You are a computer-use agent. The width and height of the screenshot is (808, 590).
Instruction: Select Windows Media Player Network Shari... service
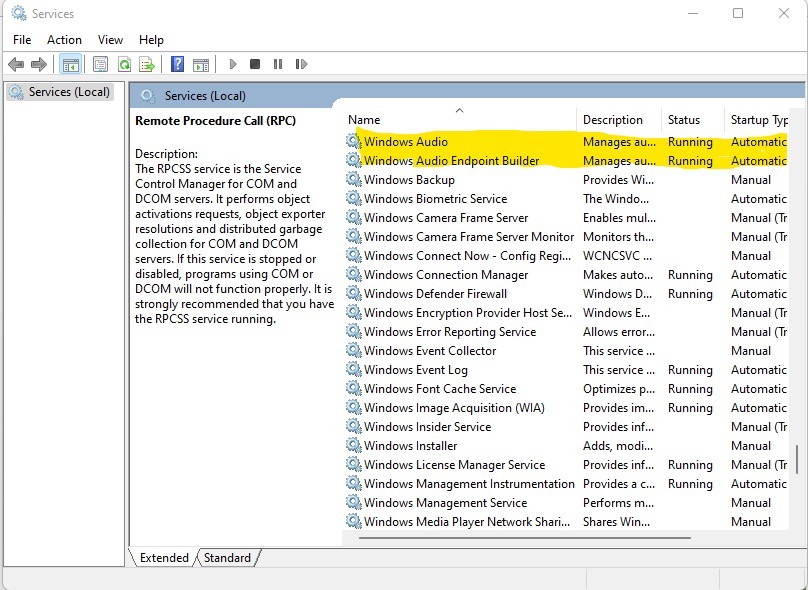(566, 521)
